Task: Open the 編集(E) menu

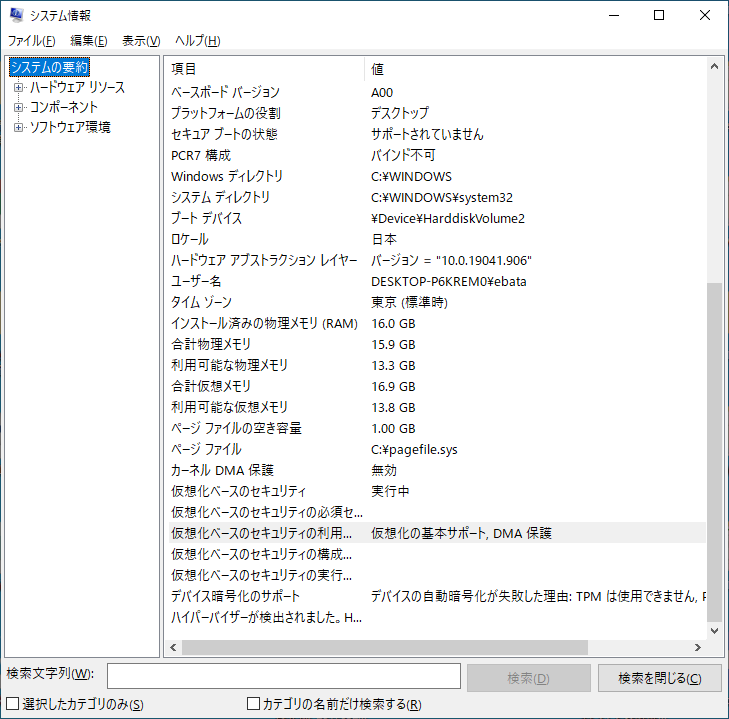Action: point(88,41)
